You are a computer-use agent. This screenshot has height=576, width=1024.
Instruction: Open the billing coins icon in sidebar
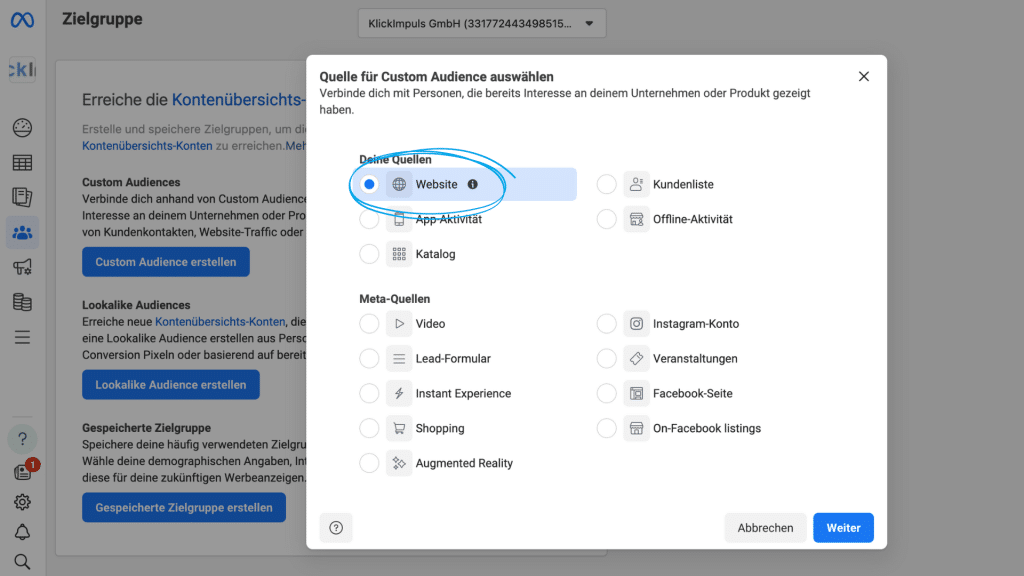[22, 302]
